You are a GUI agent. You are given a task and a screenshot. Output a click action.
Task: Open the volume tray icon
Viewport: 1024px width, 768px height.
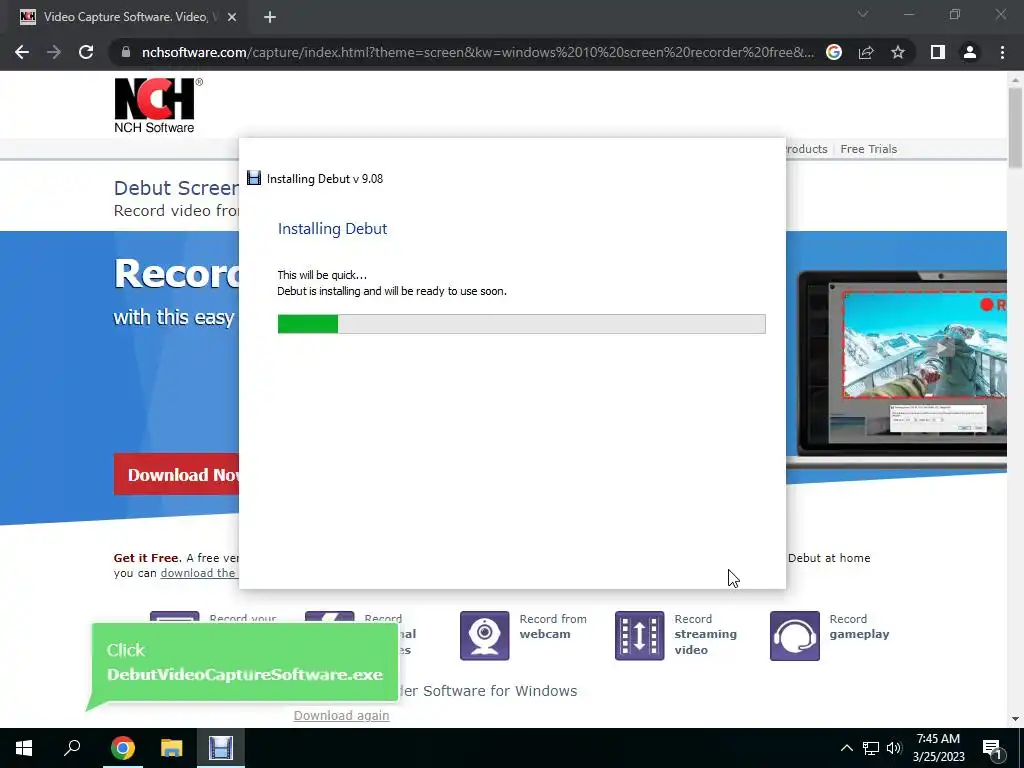[894, 748]
